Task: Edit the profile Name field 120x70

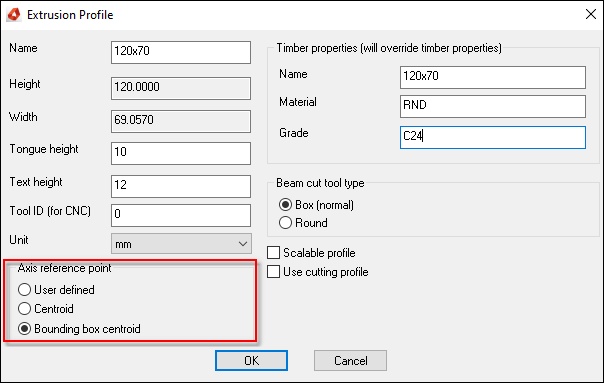Action: 181,52
